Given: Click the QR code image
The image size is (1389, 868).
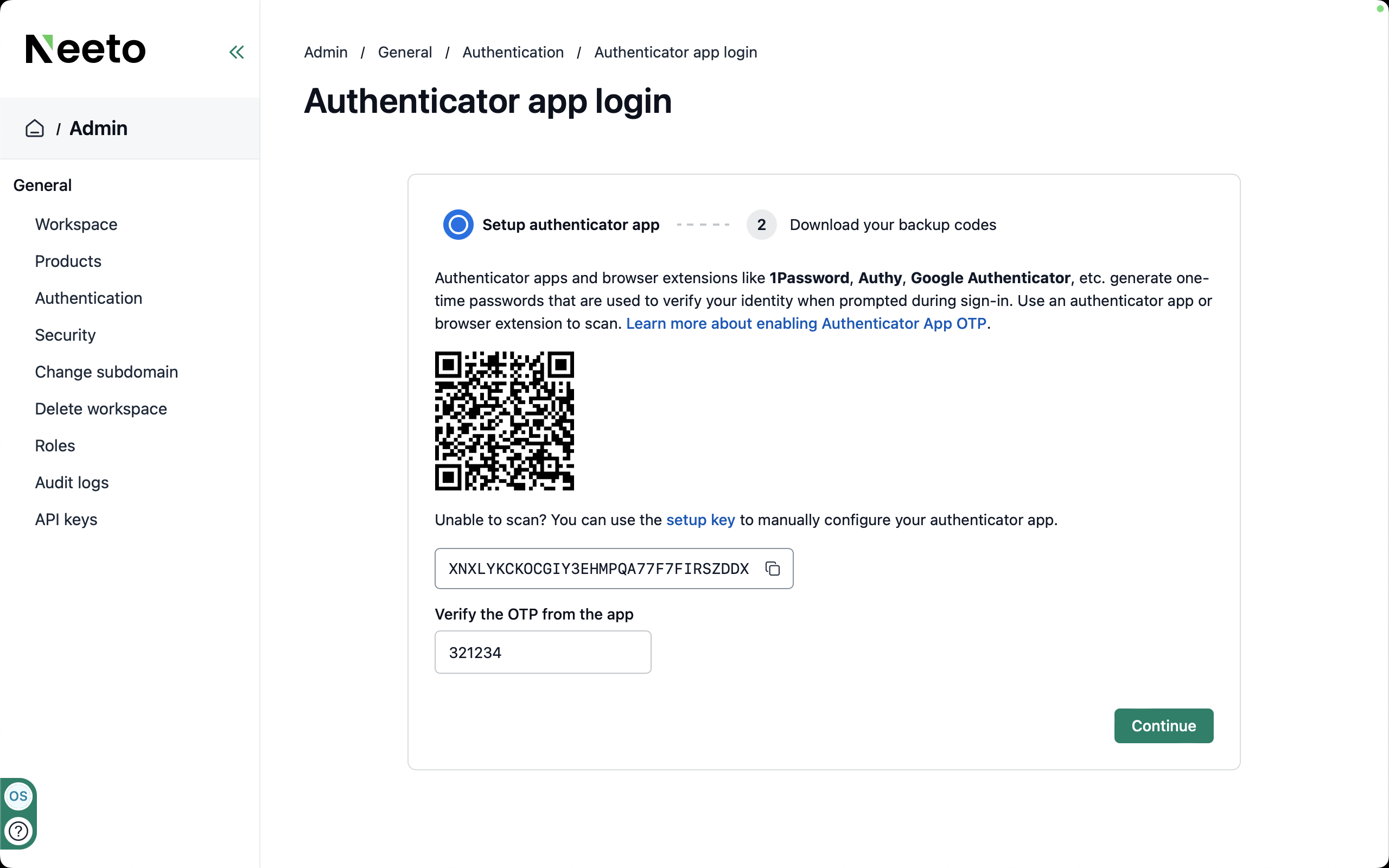Looking at the screenshot, I should point(504,421).
